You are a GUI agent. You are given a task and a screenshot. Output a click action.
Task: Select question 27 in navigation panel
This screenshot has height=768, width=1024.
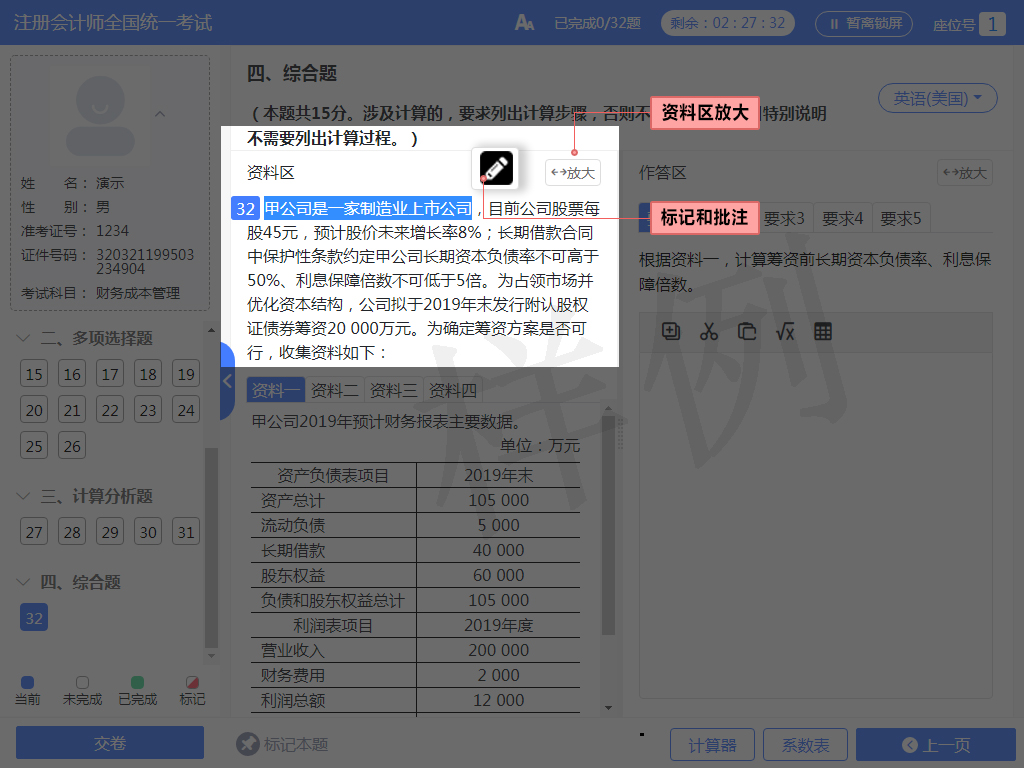coord(35,532)
